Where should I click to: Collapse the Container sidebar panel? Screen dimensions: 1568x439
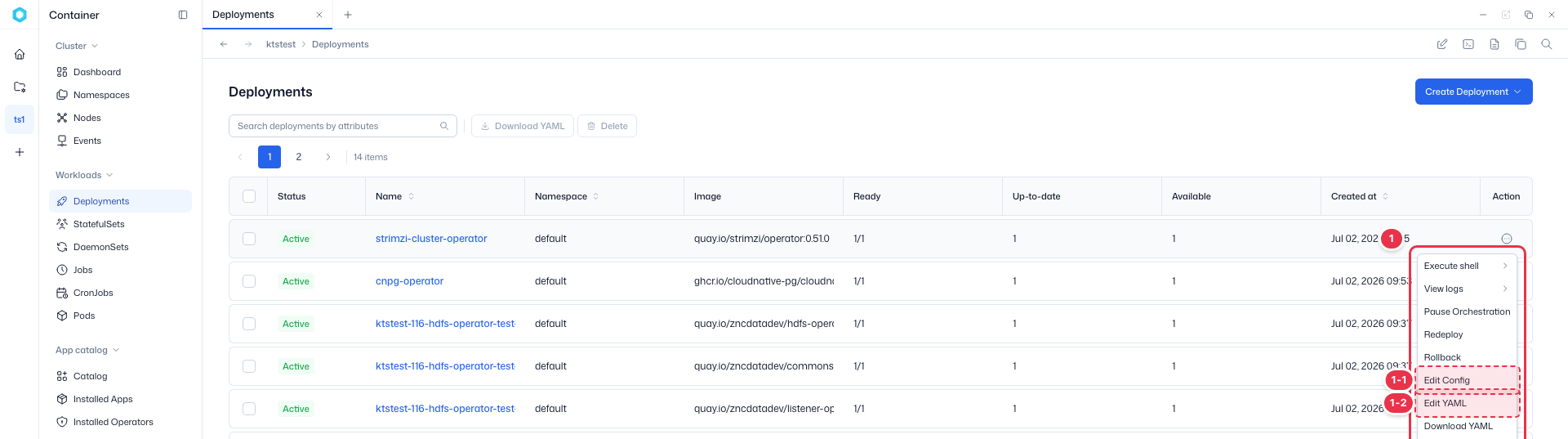[x=183, y=15]
